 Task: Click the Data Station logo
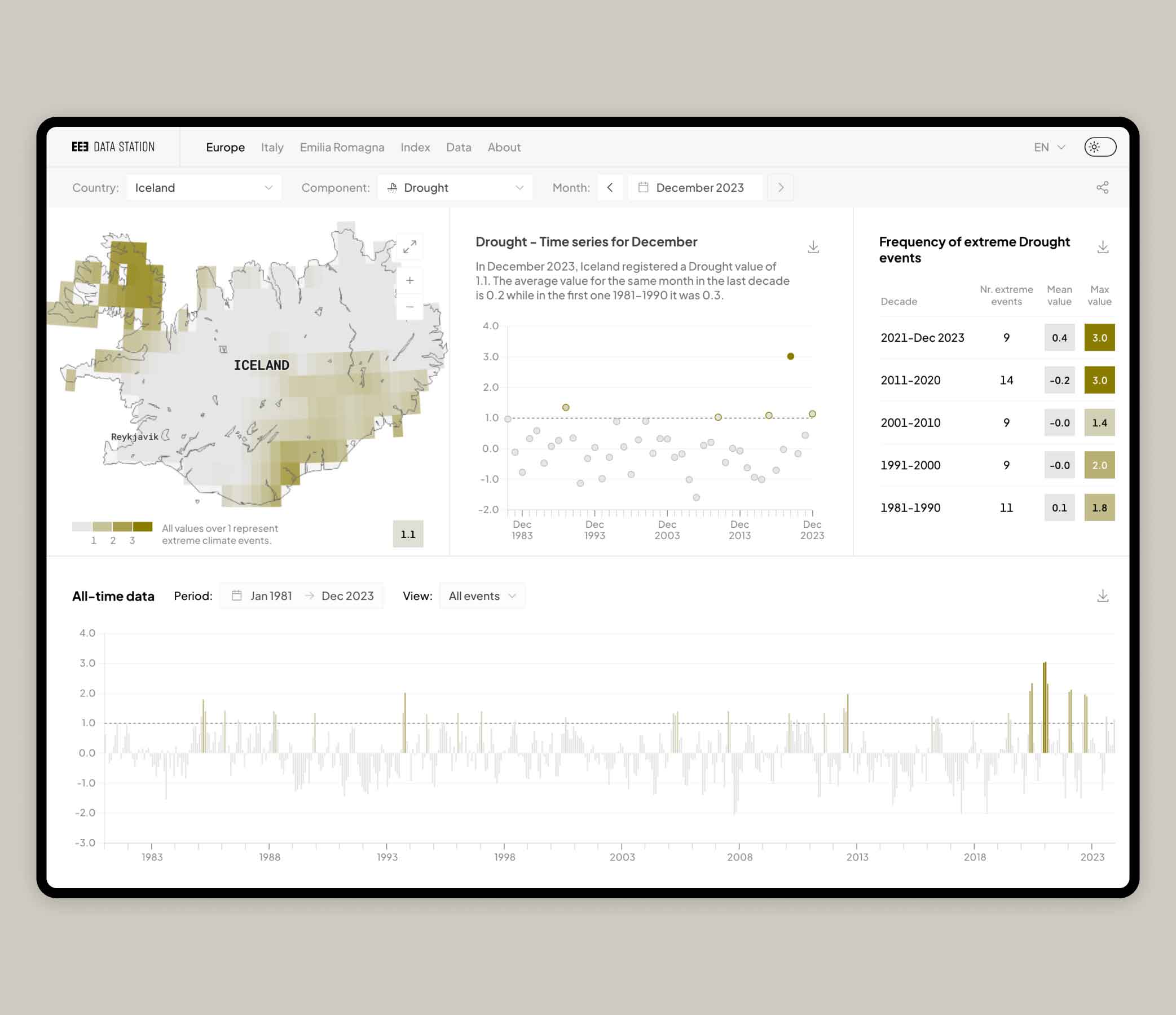[113, 147]
